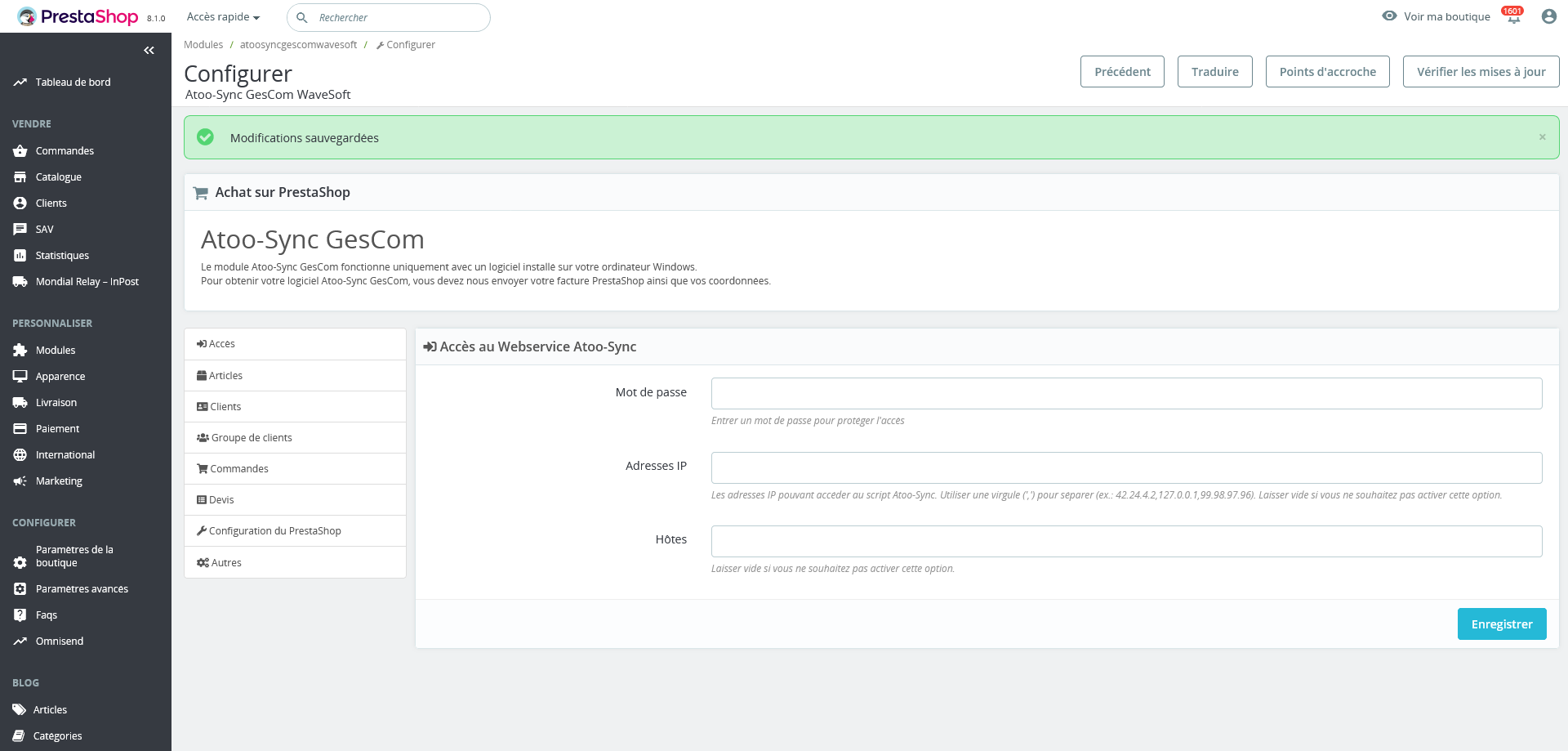Select the Devis configuration tab

(295, 500)
